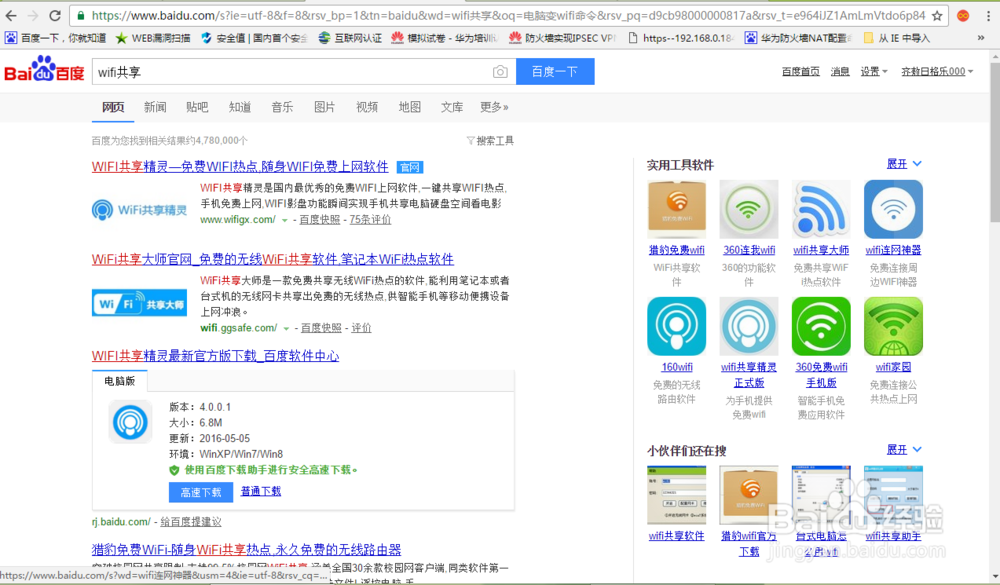Click the wifi连网神器 app icon

point(893,209)
